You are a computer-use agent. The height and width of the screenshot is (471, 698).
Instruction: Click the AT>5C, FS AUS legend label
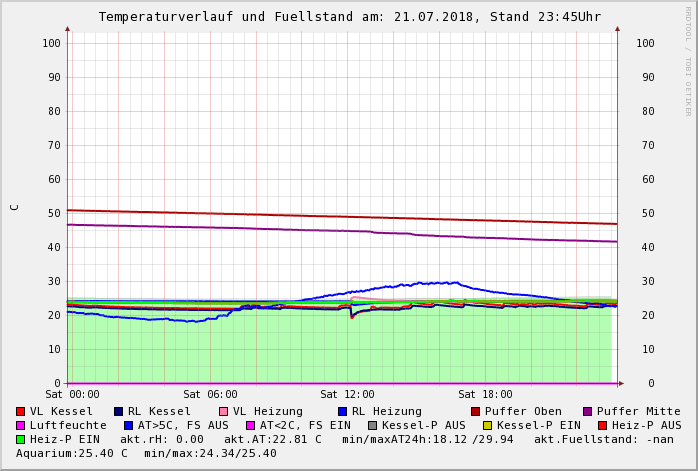183,425
